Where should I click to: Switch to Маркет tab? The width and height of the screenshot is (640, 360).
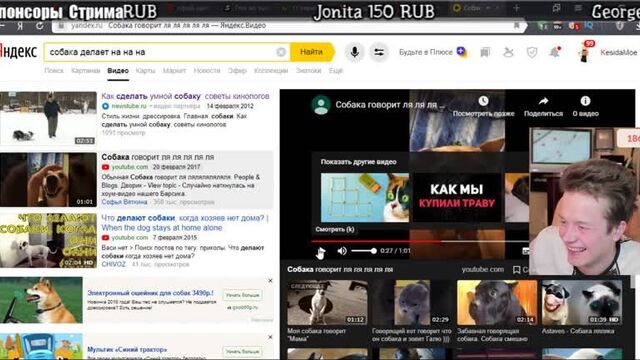click(x=174, y=71)
